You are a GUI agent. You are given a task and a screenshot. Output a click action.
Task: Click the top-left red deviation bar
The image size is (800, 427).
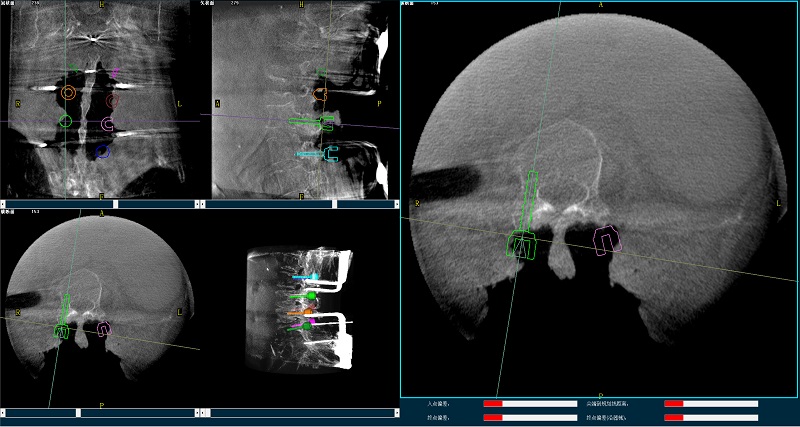492,403
